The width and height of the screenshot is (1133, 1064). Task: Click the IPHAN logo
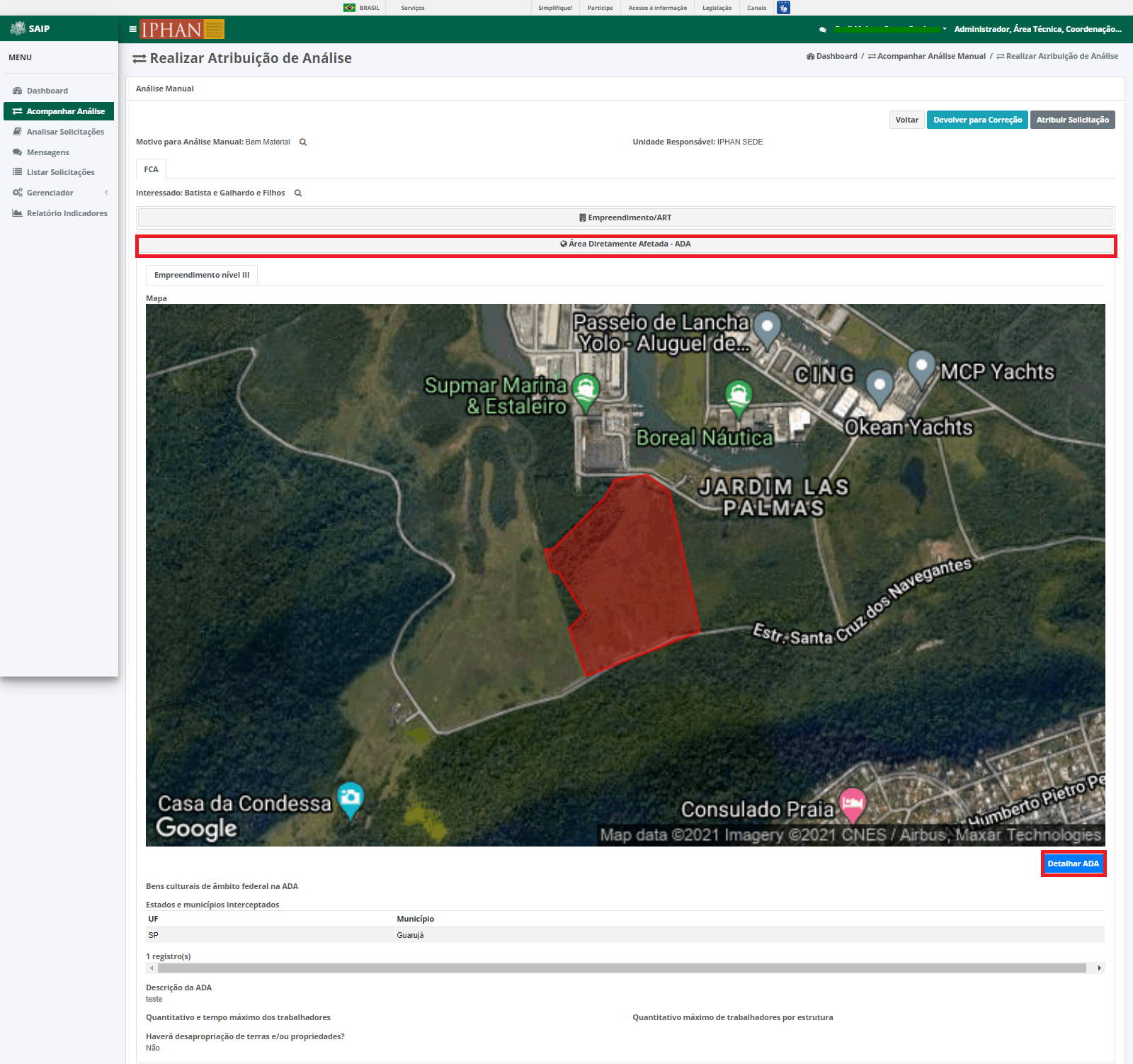(x=182, y=29)
